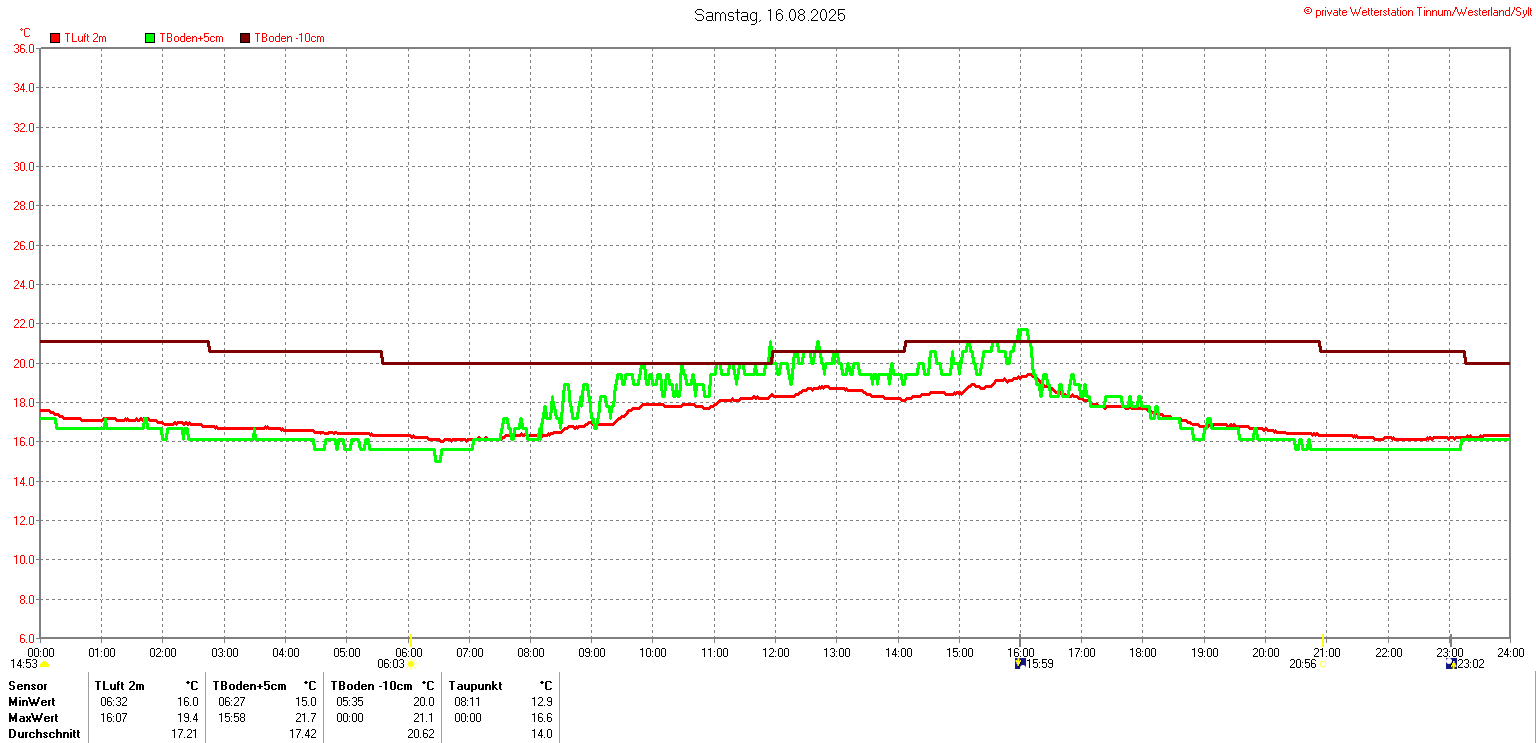Click the green TBoden+5cm legend swatch
1536x743 pixels.
click(151, 38)
